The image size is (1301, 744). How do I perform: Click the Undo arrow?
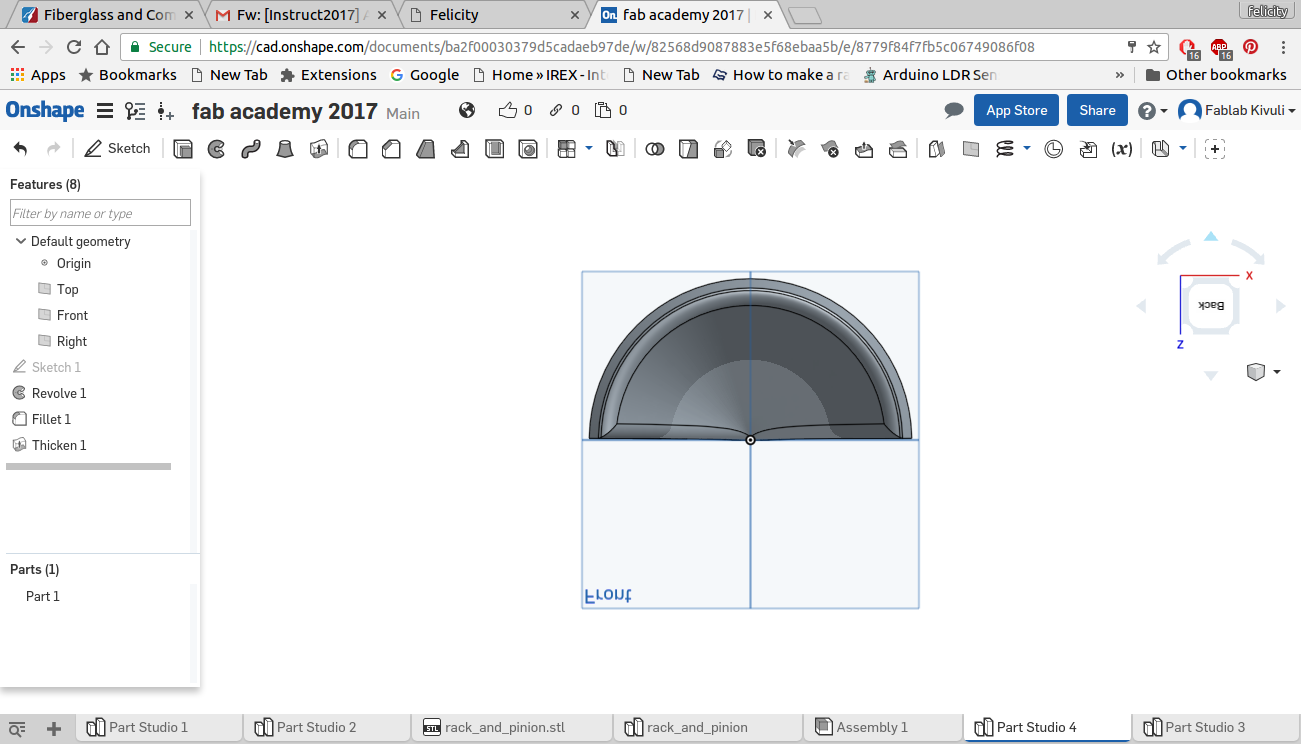(x=21, y=149)
